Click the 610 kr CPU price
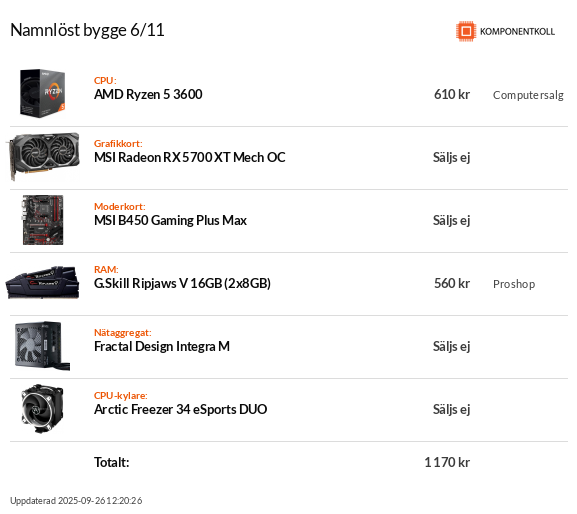The image size is (577, 514). tap(452, 95)
